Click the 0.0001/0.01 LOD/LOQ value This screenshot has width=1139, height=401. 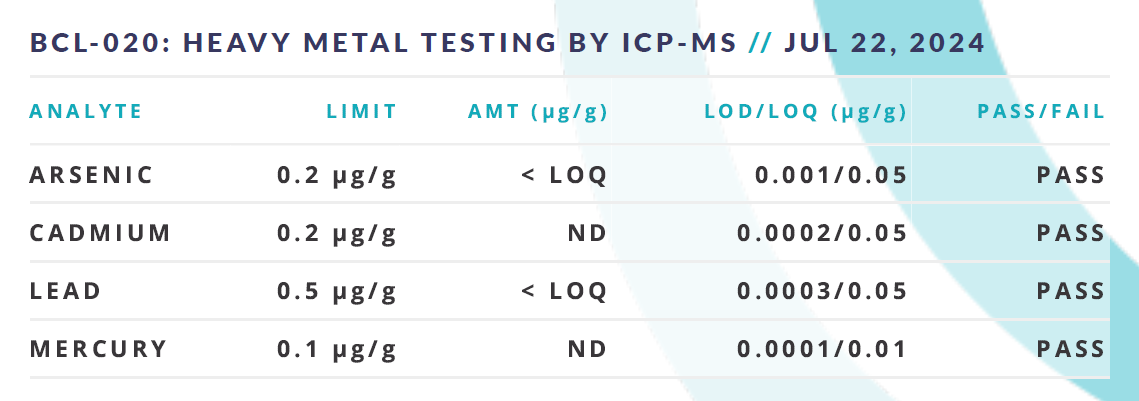click(822, 349)
